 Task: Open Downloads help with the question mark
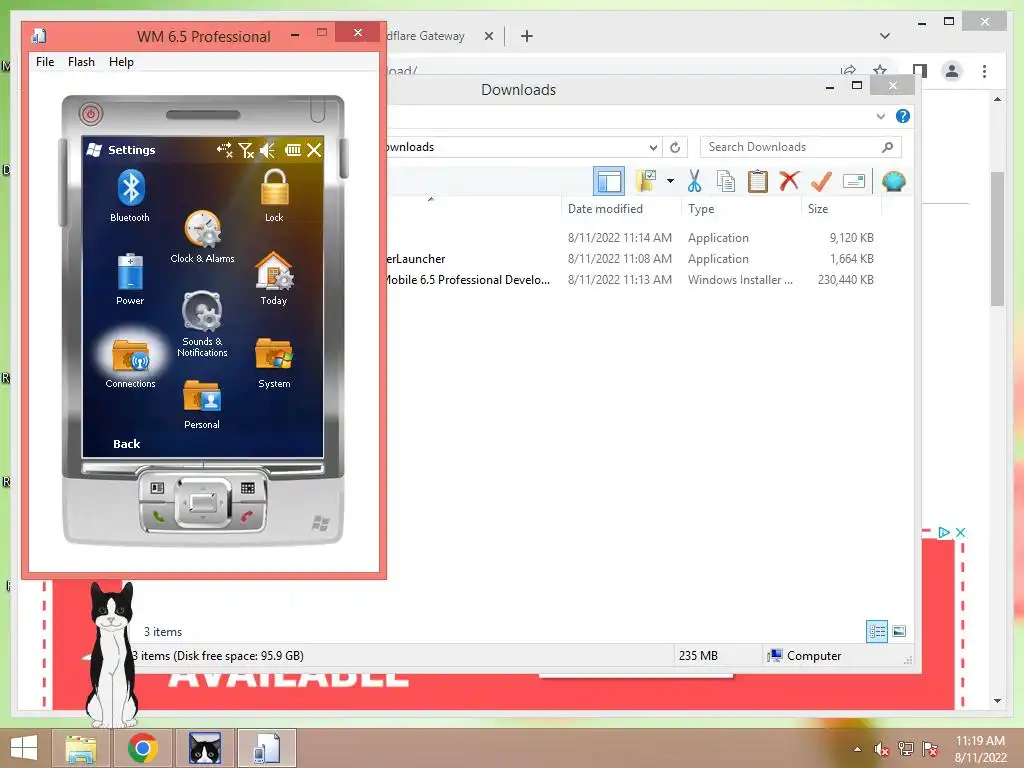pos(903,116)
